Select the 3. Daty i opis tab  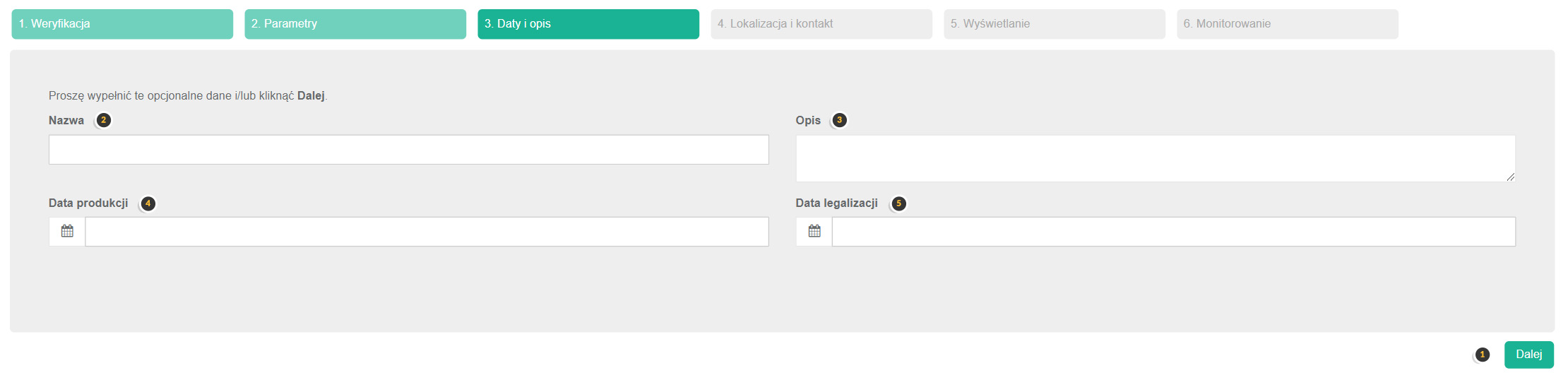[588, 24]
